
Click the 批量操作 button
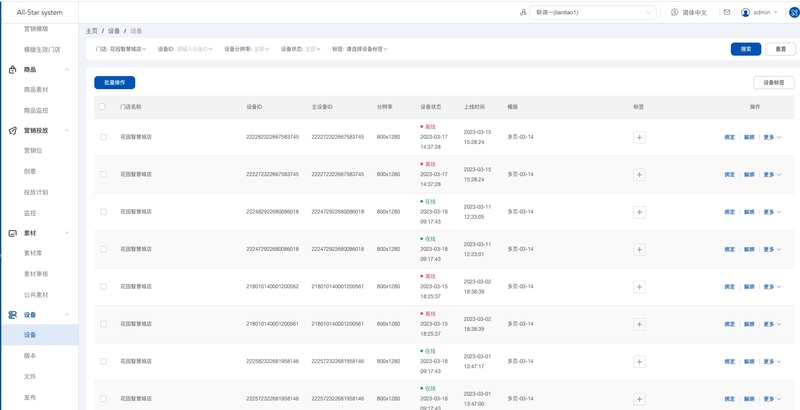[x=114, y=83]
